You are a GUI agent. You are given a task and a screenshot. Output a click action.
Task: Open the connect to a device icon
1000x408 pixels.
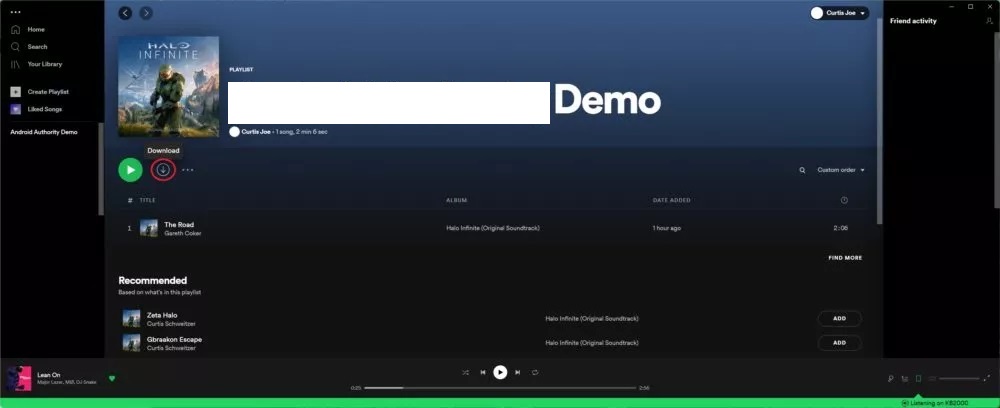[918, 379]
